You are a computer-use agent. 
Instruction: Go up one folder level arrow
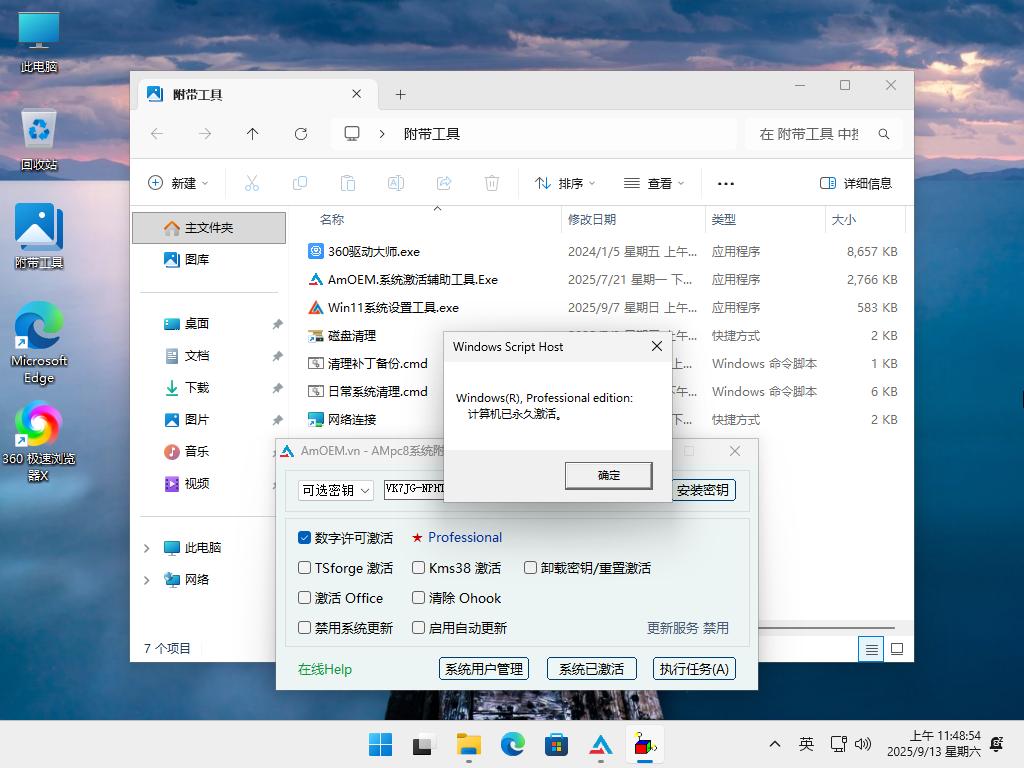253,134
